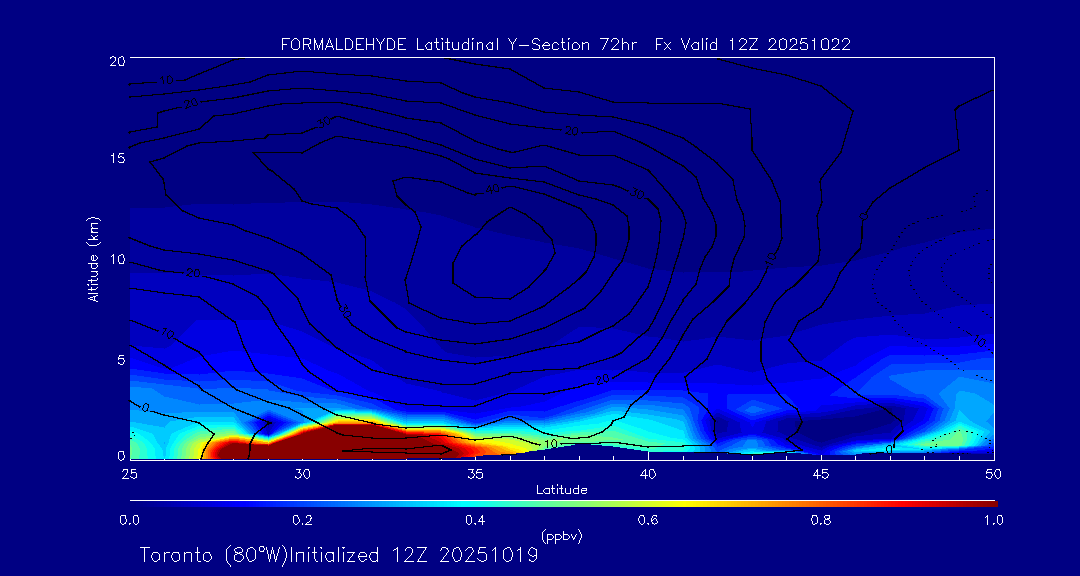Click the FORMALDEHYDE plot title text
Screen dimensions: 1080x576
click(x=565, y=44)
